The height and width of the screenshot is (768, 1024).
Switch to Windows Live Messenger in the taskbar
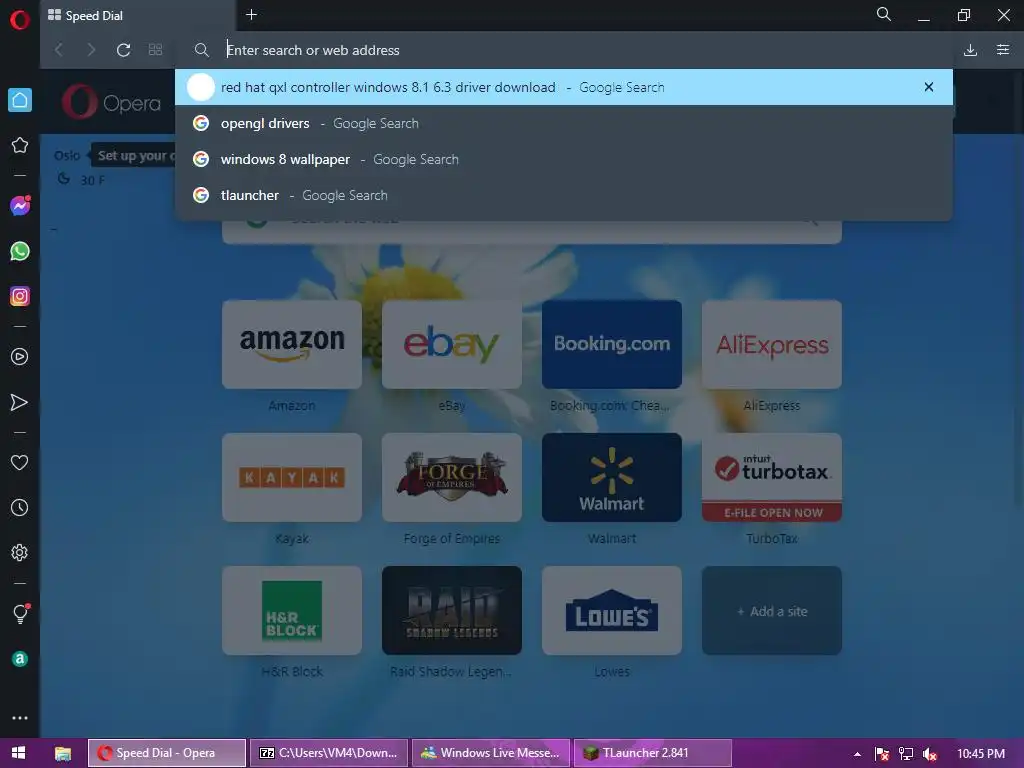[491, 753]
